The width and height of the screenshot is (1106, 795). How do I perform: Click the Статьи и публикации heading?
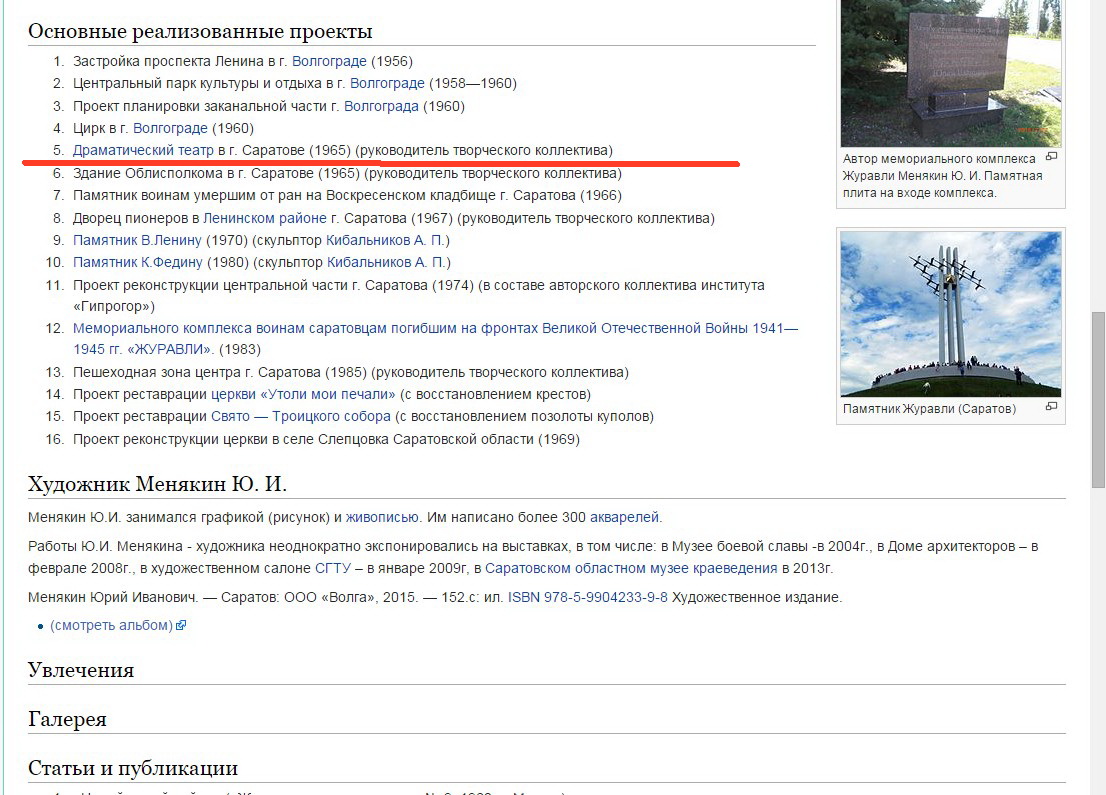pyautogui.click(x=133, y=768)
